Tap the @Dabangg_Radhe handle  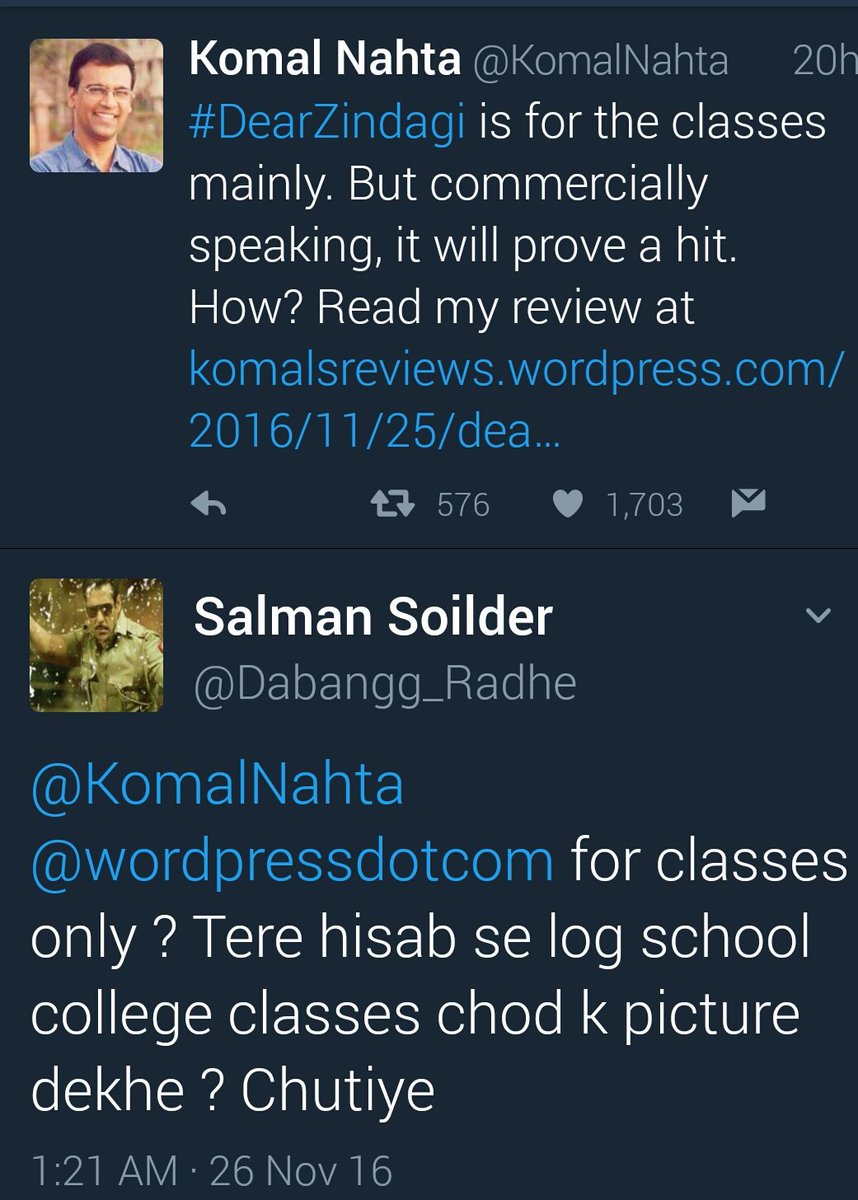click(384, 684)
